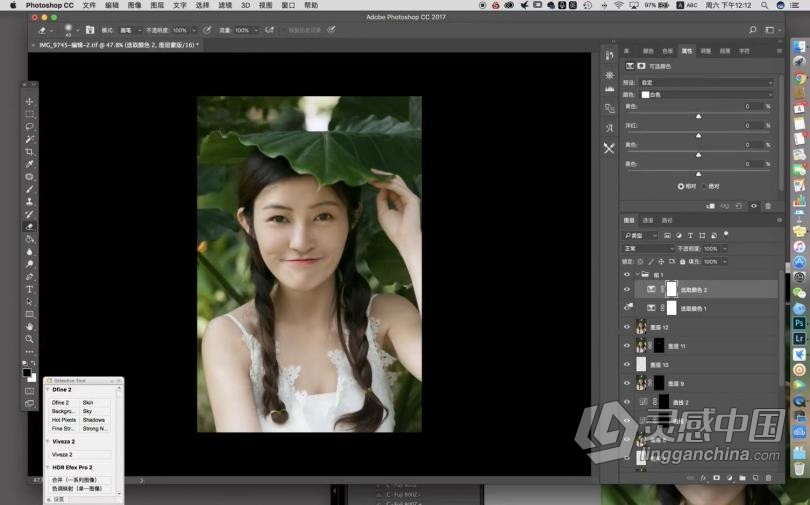
Task: Select the Healing Brush tool
Action: (x=29, y=177)
